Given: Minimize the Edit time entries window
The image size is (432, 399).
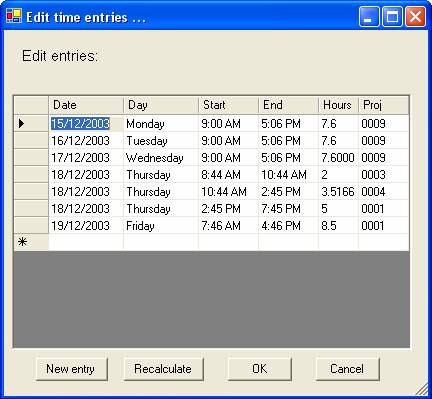Looking at the screenshot, I should click(x=369, y=17).
